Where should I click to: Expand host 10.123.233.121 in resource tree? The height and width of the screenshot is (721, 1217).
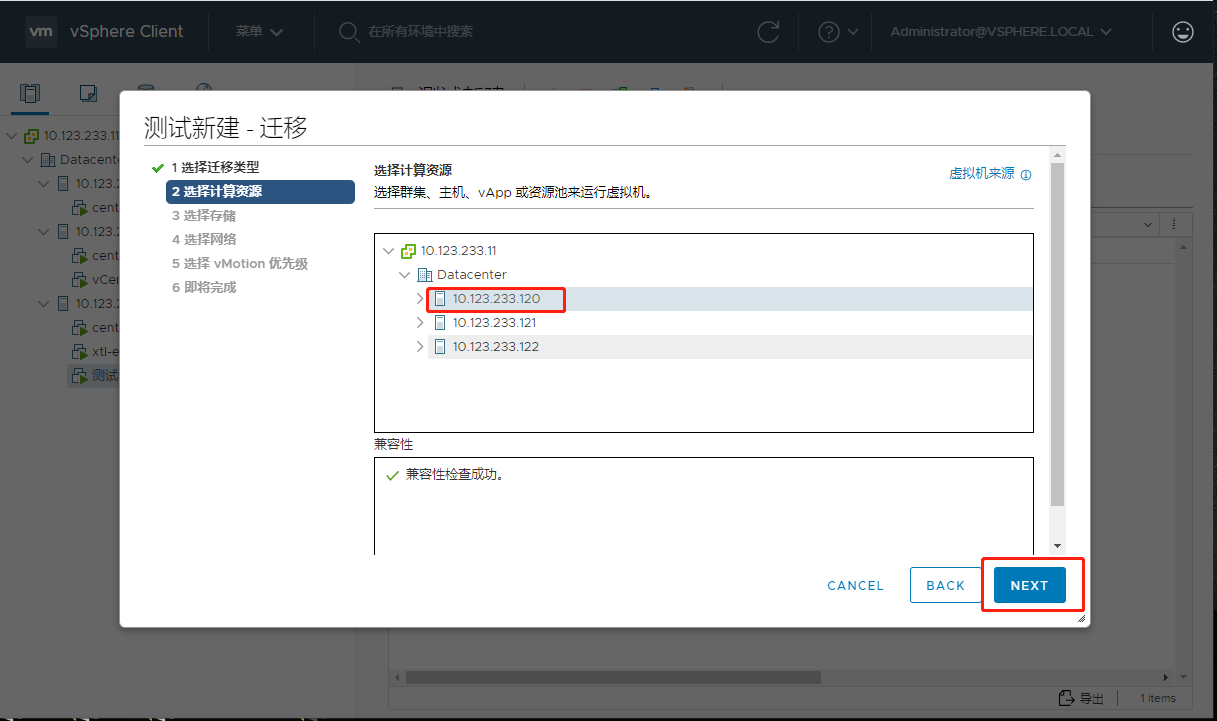coord(421,322)
